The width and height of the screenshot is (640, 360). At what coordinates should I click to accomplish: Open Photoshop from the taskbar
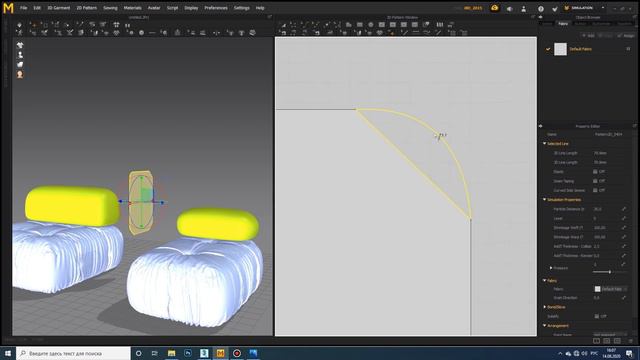188,353
